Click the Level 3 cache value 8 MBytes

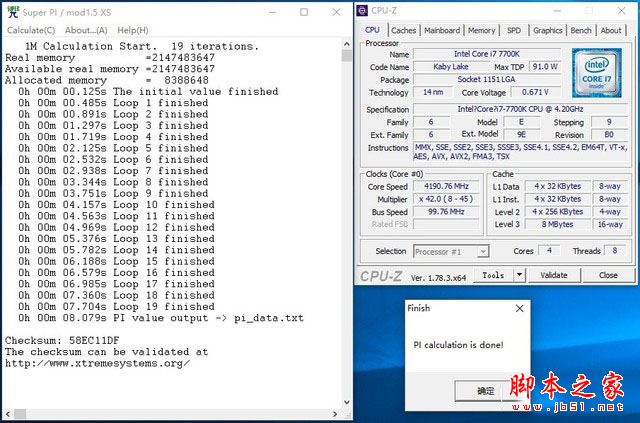(x=557, y=224)
